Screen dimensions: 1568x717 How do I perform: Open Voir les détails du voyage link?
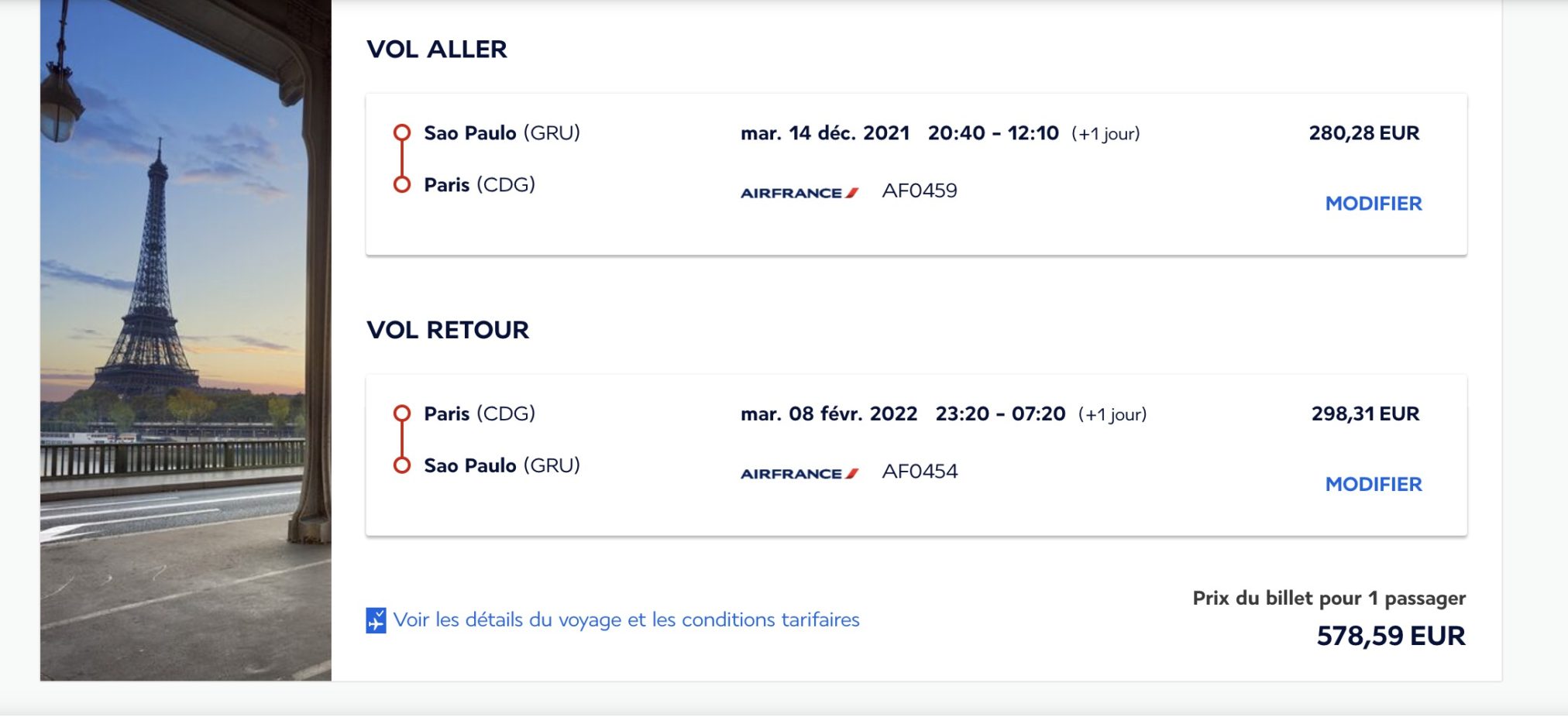626,620
